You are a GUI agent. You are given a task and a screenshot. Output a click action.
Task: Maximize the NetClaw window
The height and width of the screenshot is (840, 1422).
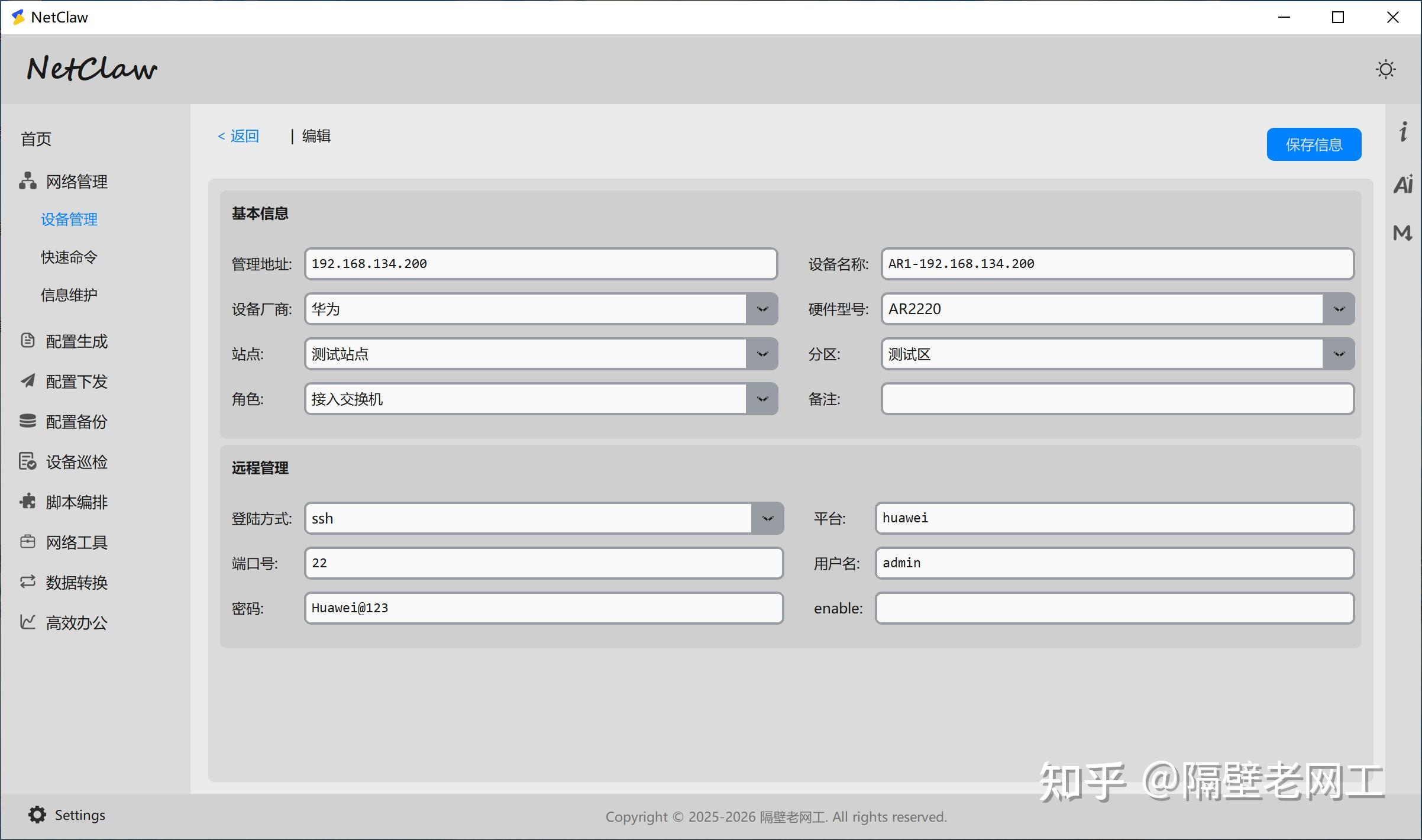pos(1338,17)
